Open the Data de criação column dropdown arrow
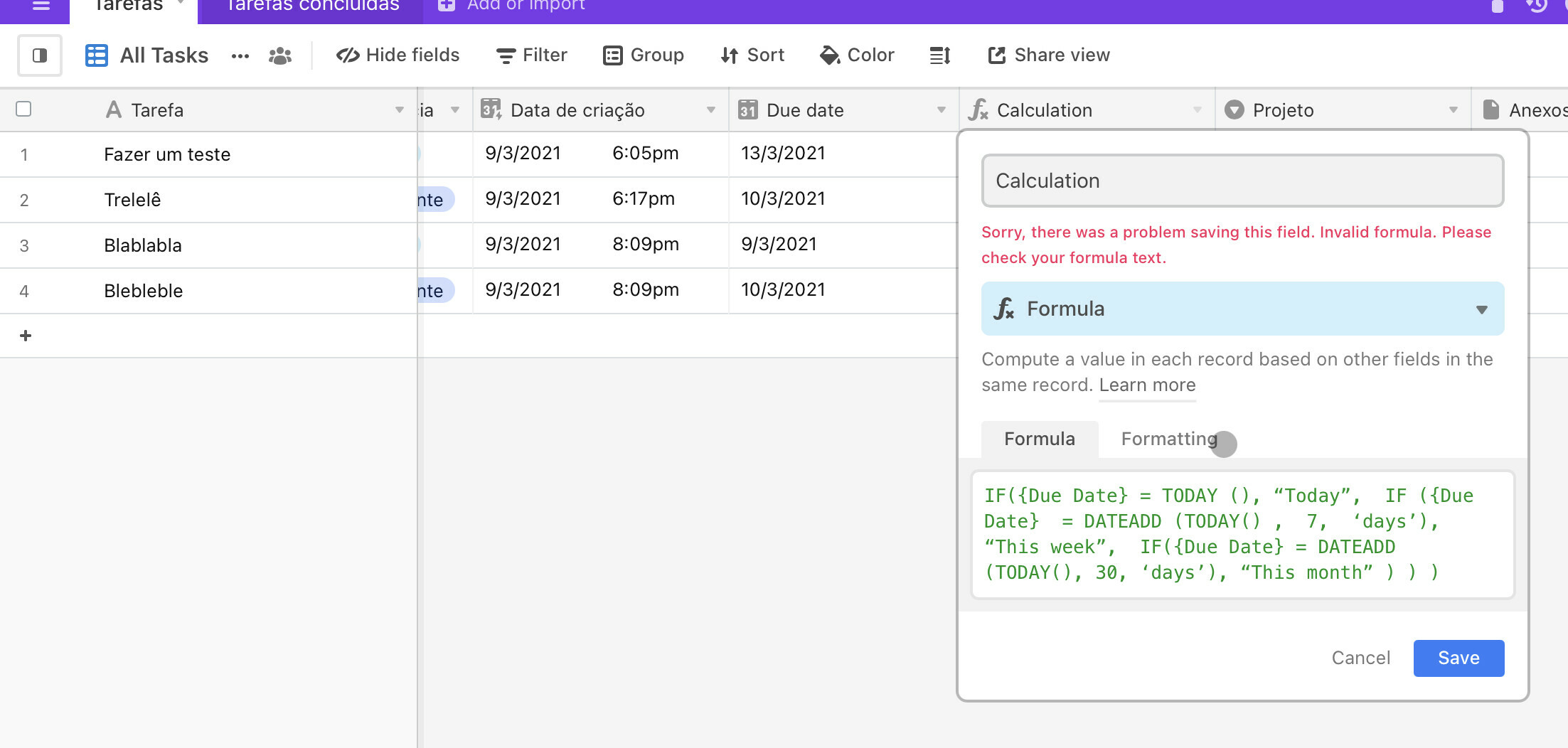 click(710, 109)
